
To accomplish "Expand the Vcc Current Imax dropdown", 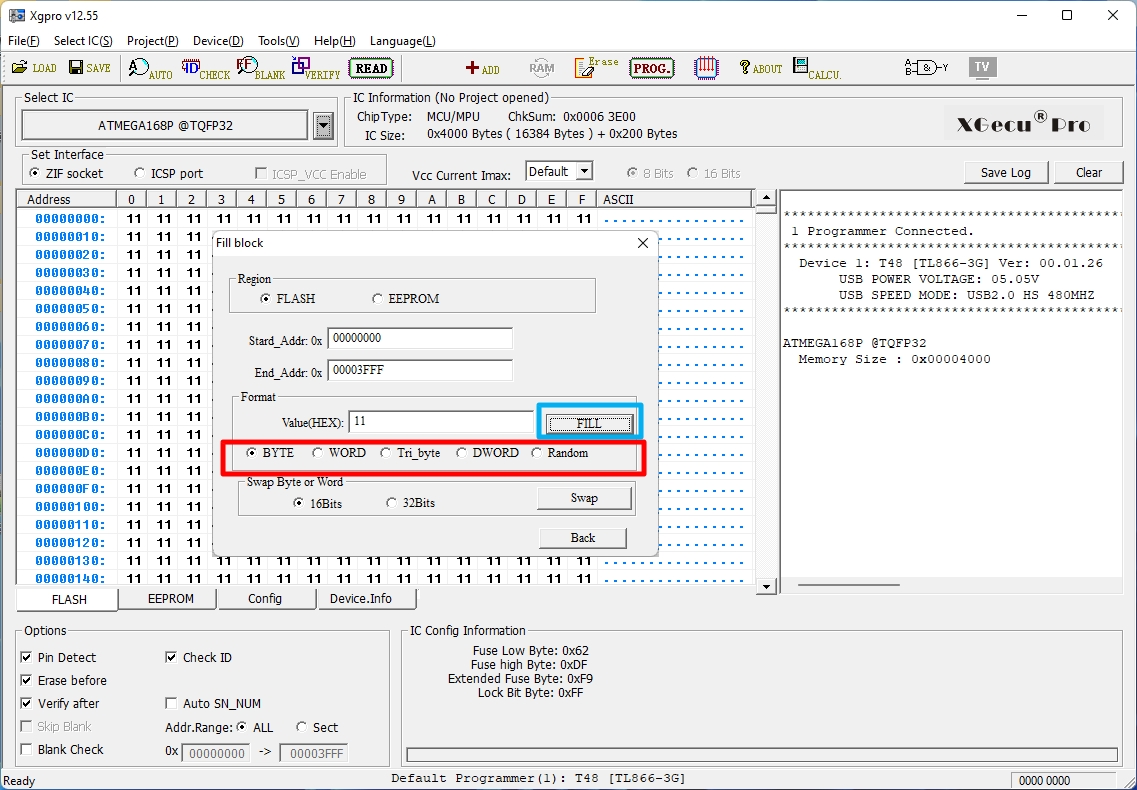I will click(x=584, y=172).
